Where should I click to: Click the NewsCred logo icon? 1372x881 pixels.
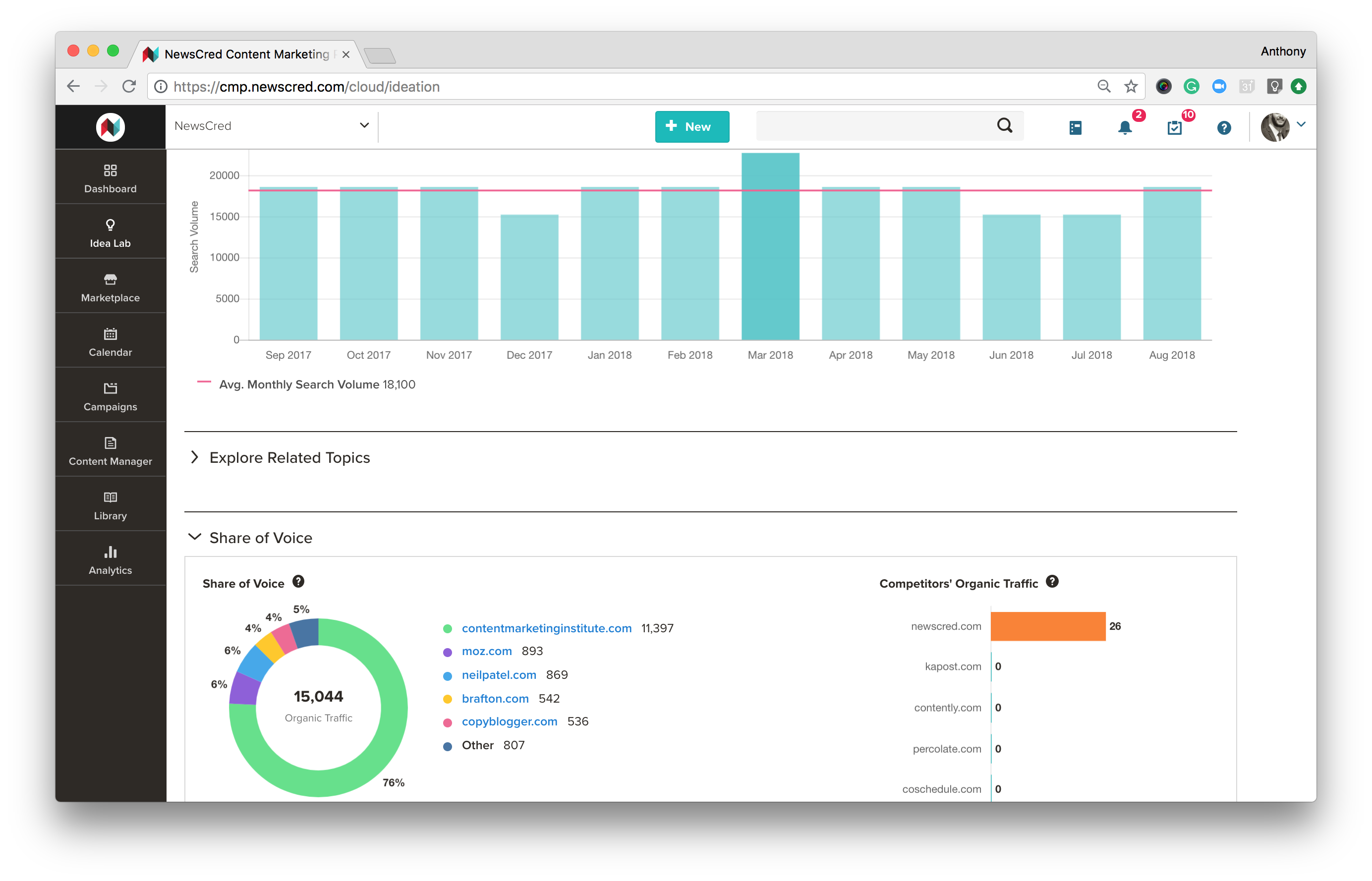111,127
